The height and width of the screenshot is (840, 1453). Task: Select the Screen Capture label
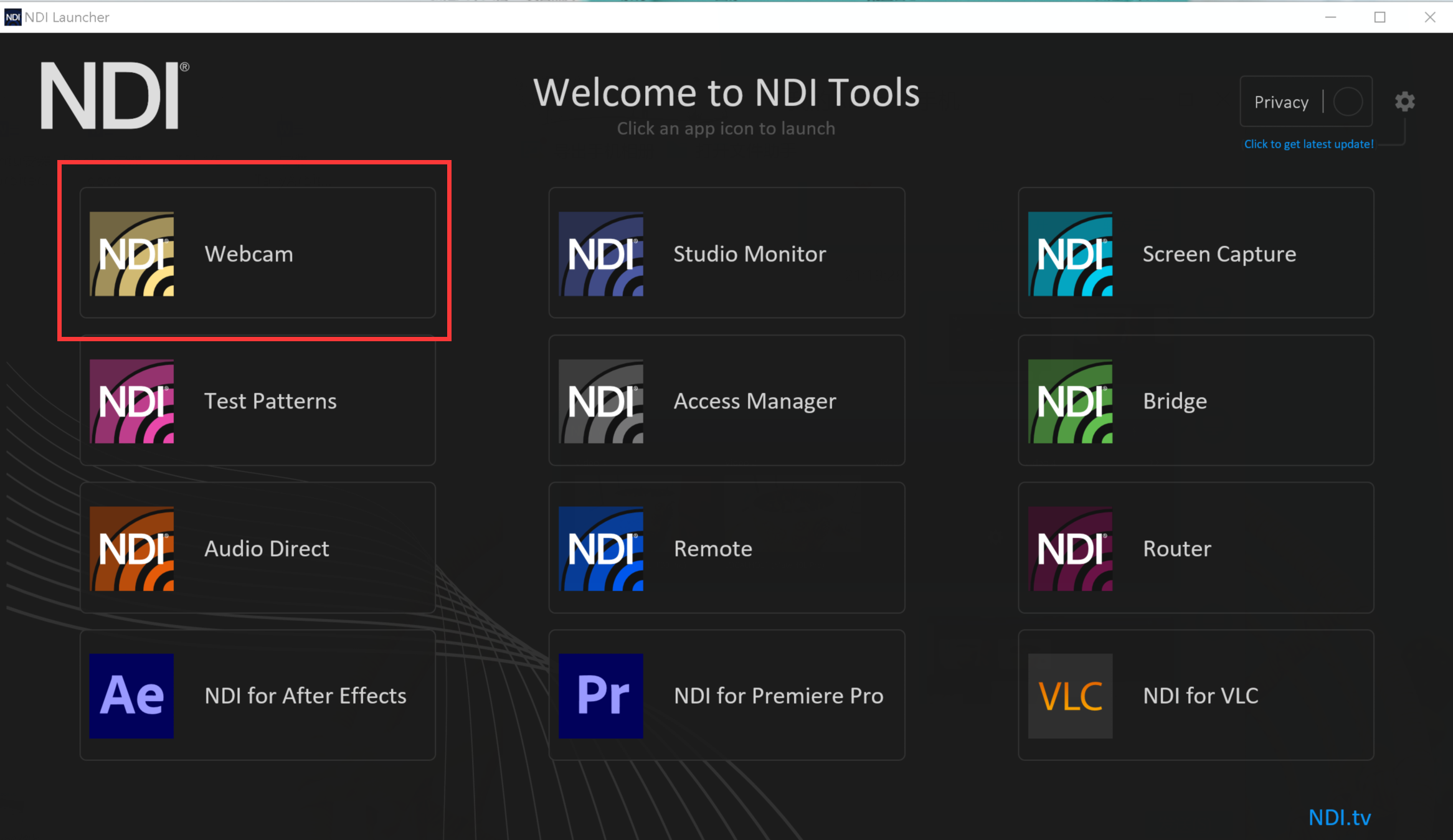1219,254
